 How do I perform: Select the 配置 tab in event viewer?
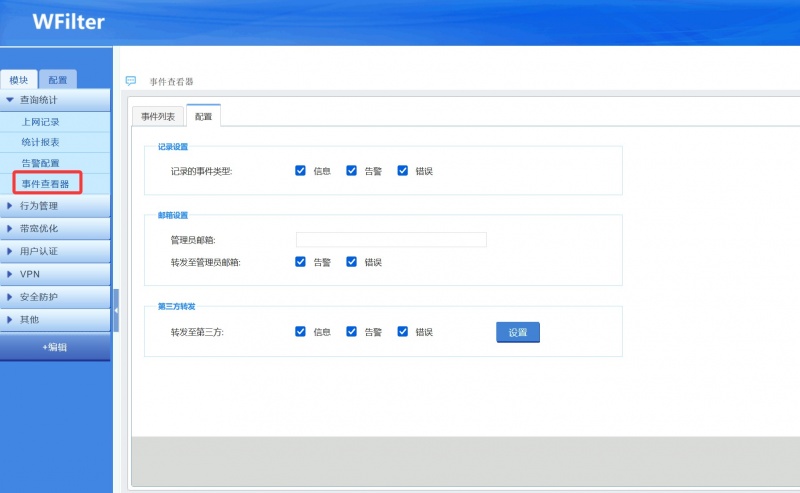pyautogui.click(x=204, y=116)
